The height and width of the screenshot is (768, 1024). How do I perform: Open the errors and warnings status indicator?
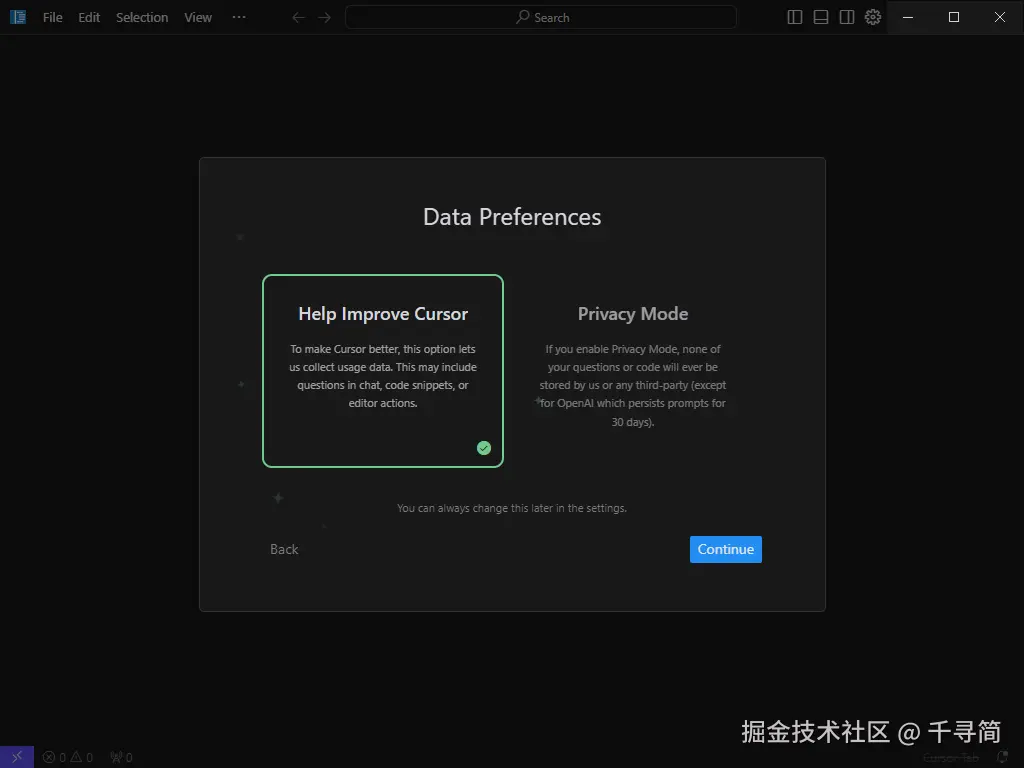(68, 758)
